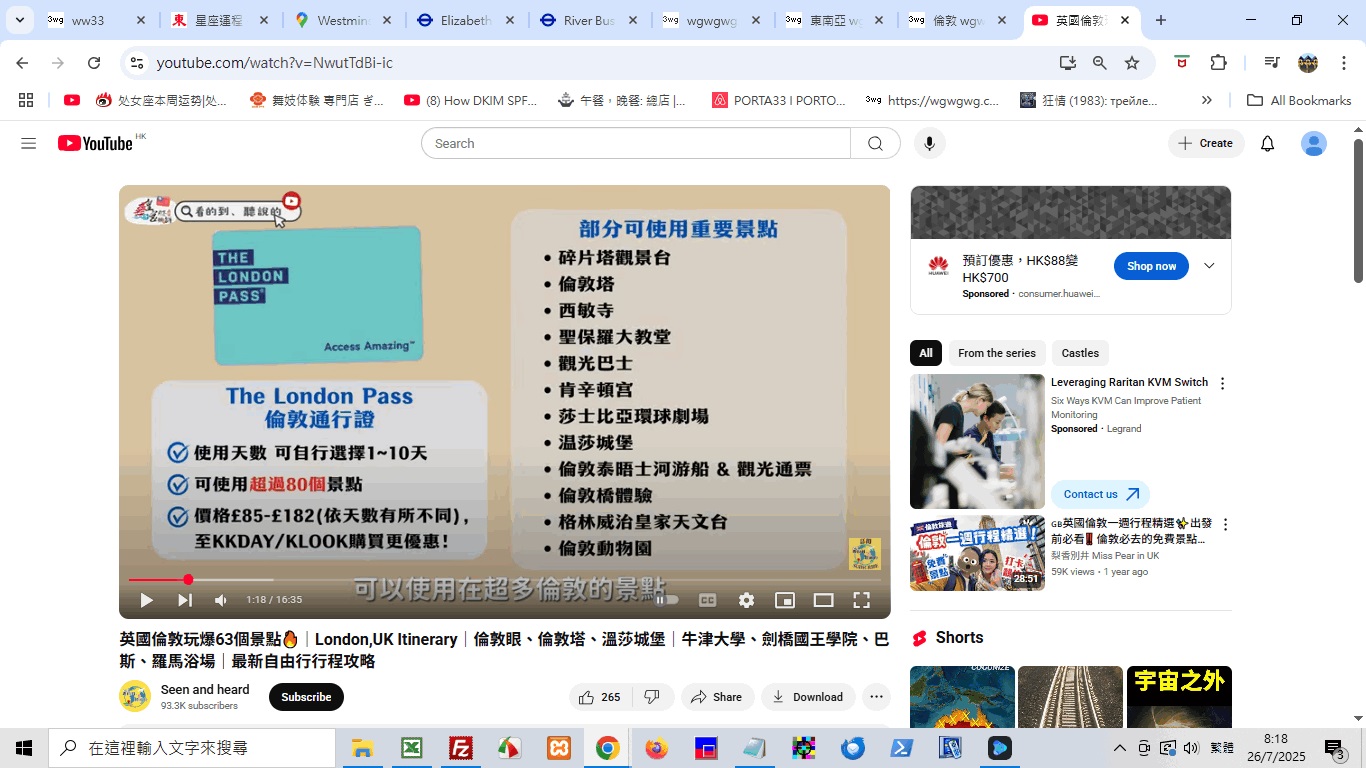Mute the video volume speaker icon
The height and width of the screenshot is (768, 1366).
click(x=221, y=600)
